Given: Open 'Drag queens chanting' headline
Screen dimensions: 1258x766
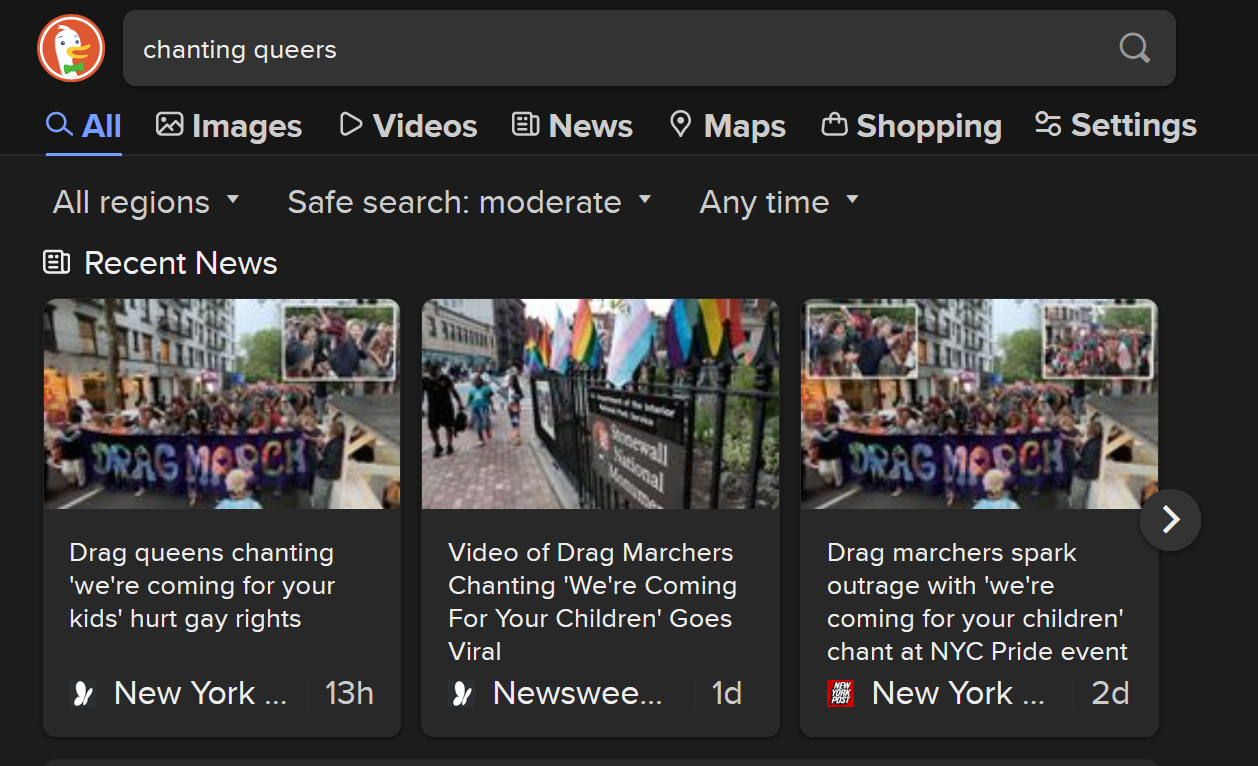Looking at the screenshot, I should tap(202, 586).
